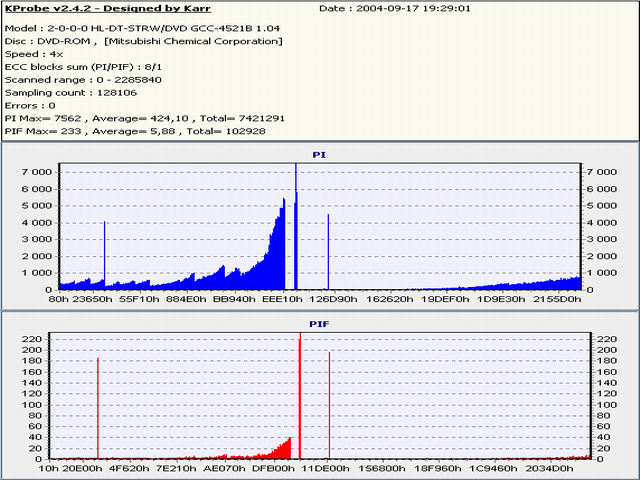Click the 'Sampling count : 128106' line
The height and width of the screenshot is (480, 640).
(x=71, y=93)
